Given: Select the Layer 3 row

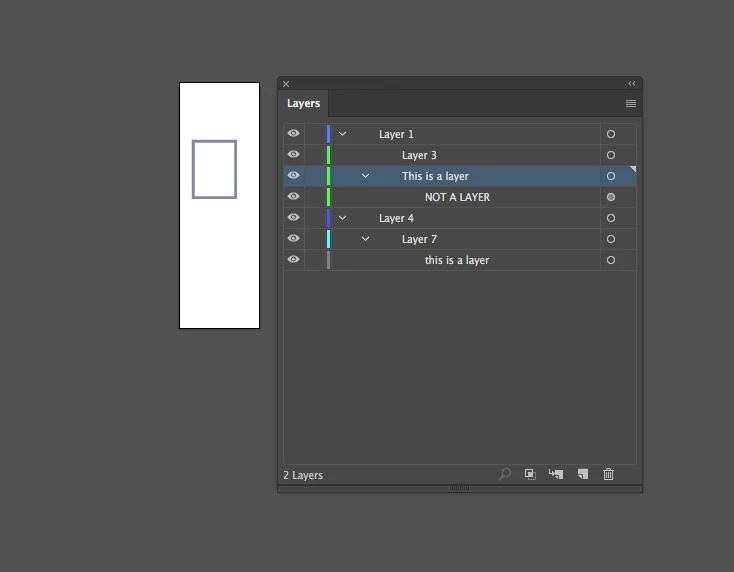Looking at the screenshot, I should coord(460,155).
